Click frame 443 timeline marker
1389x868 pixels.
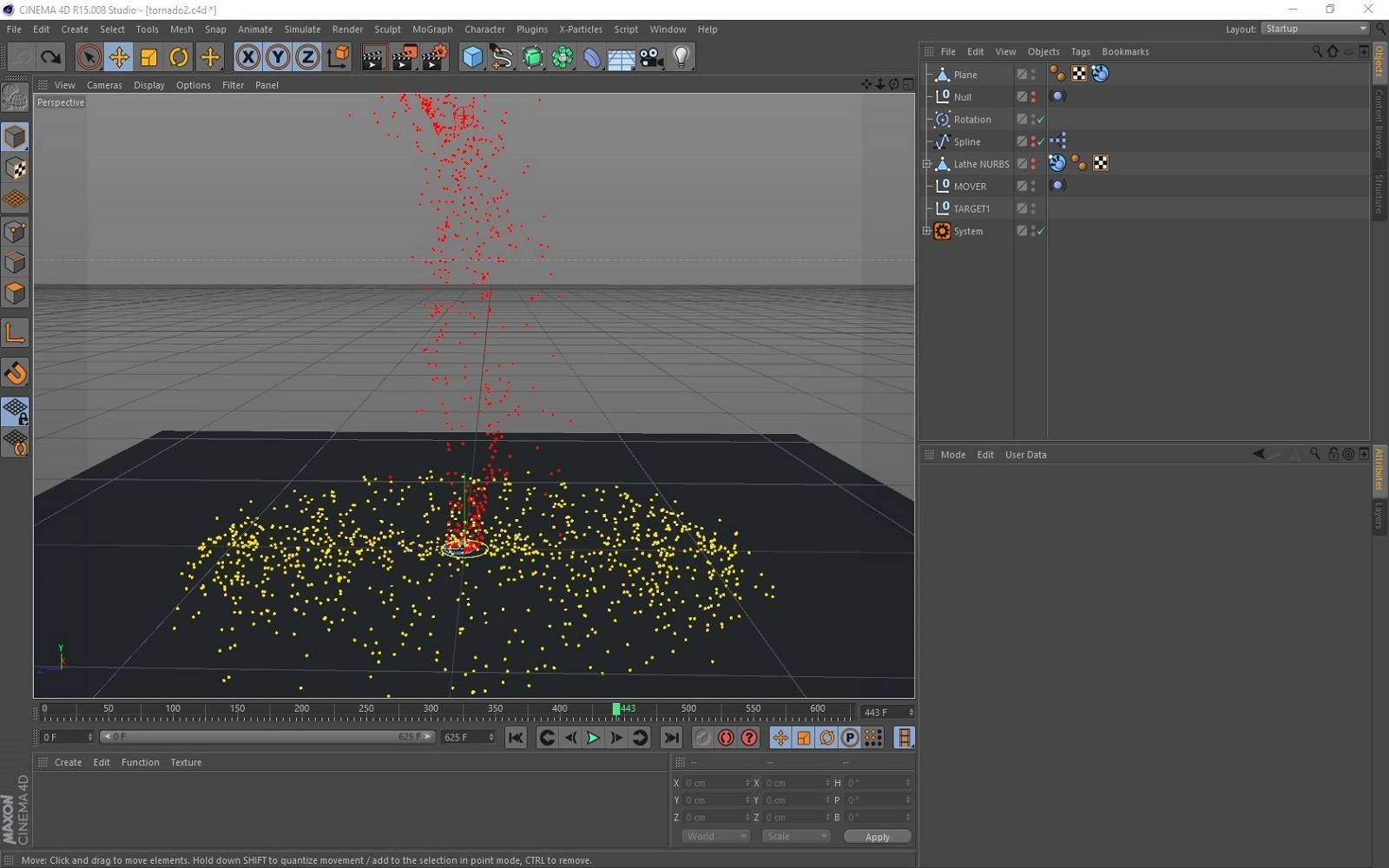tap(616, 709)
